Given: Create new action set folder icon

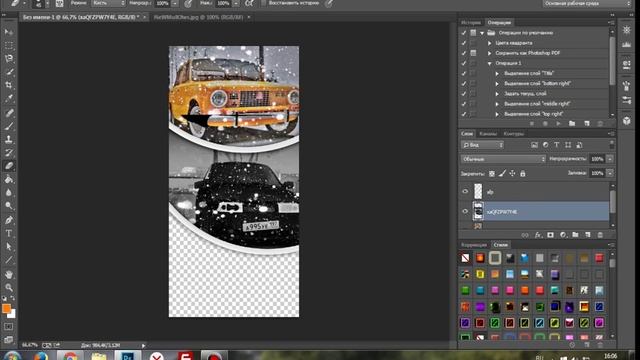Looking at the screenshot, I should click(x=572, y=124).
